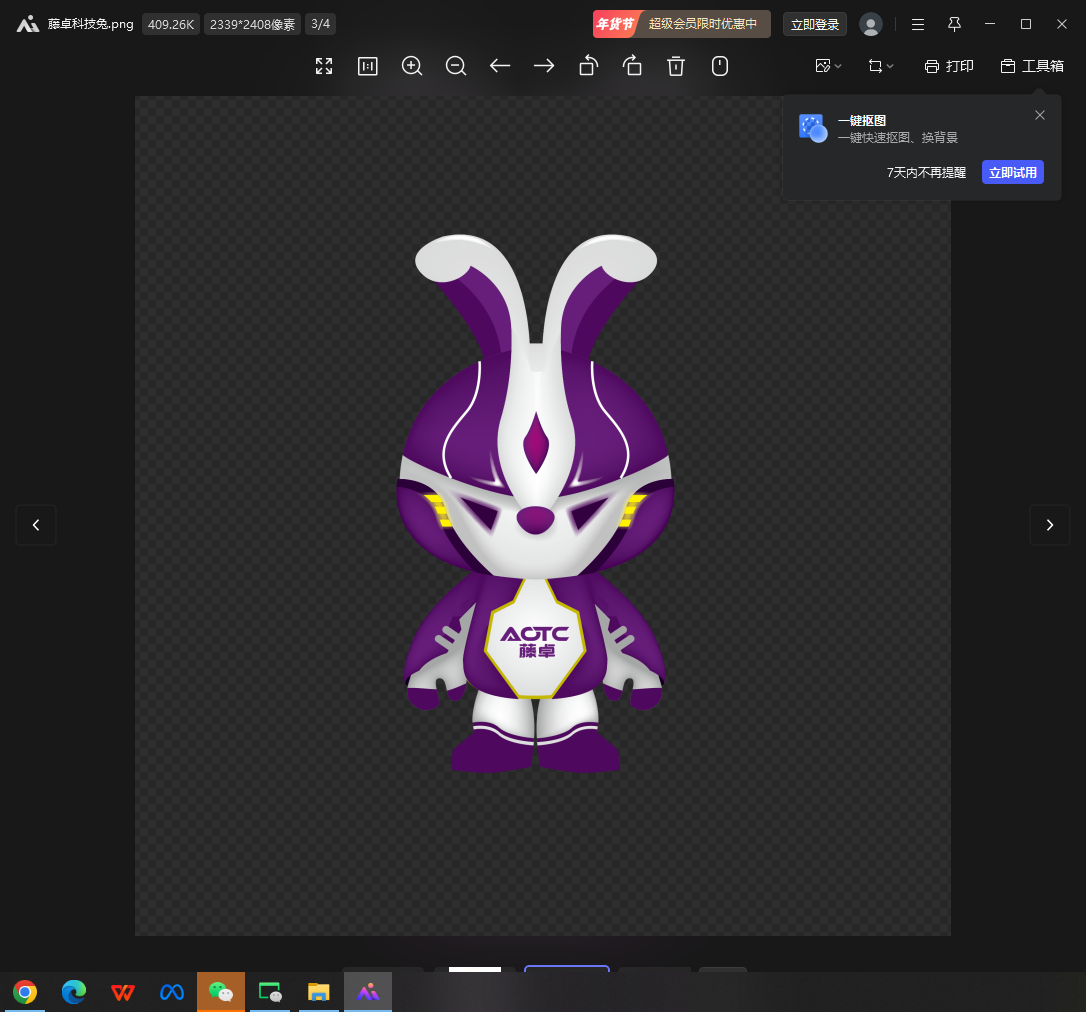Maximize the image viewer window
This screenshot has height=1012, width=1086.
tap(1026, 24)
